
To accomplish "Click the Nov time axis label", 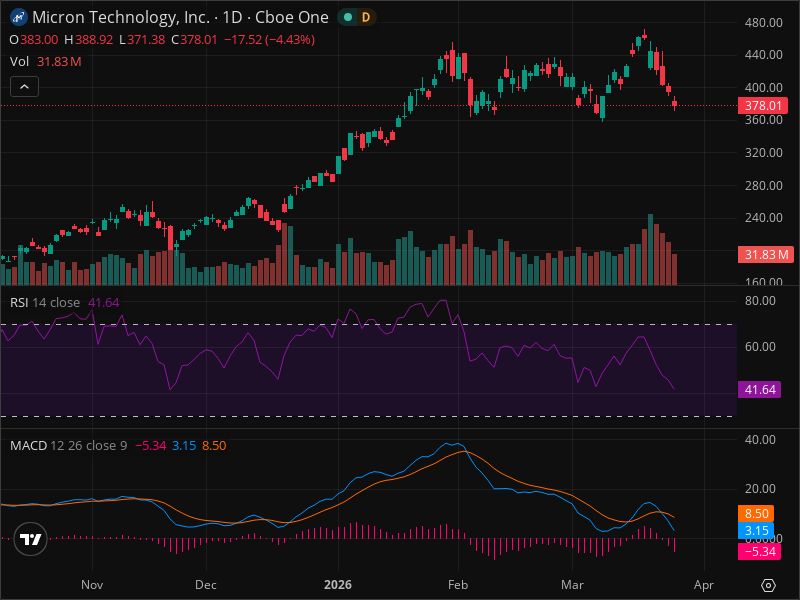I will [92, 585].
